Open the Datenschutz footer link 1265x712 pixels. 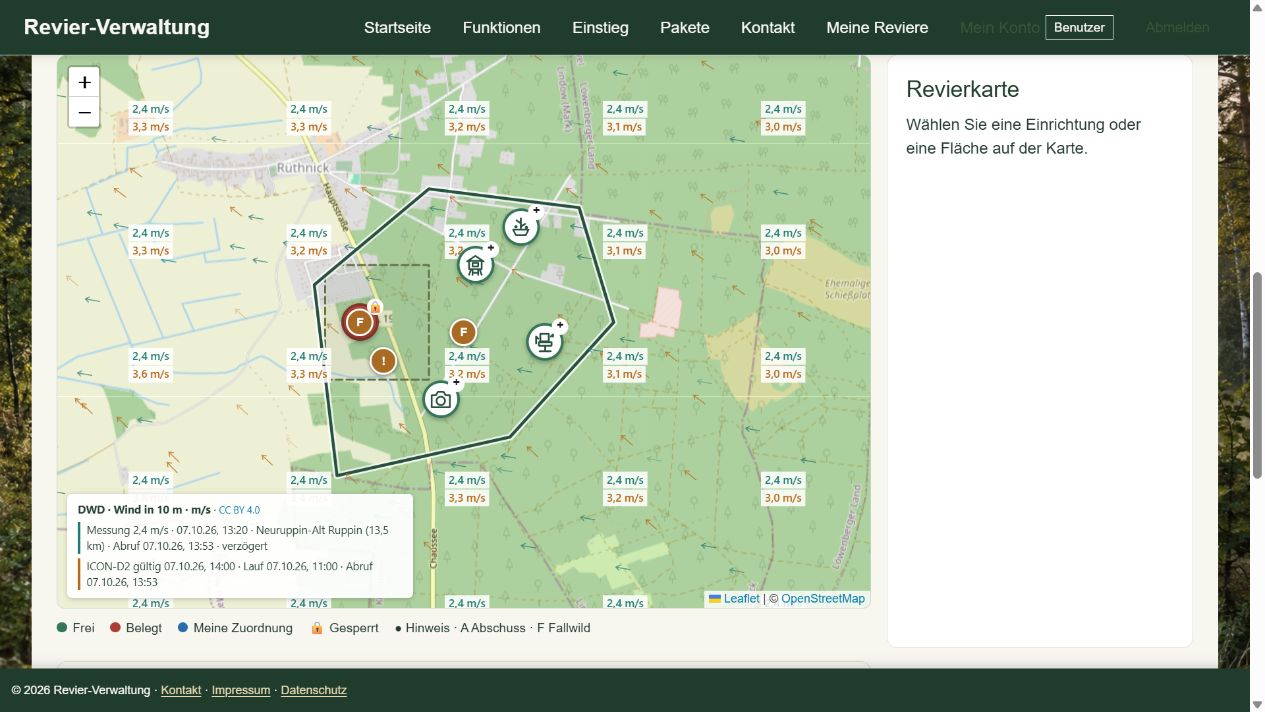click(x=314, y=690)
